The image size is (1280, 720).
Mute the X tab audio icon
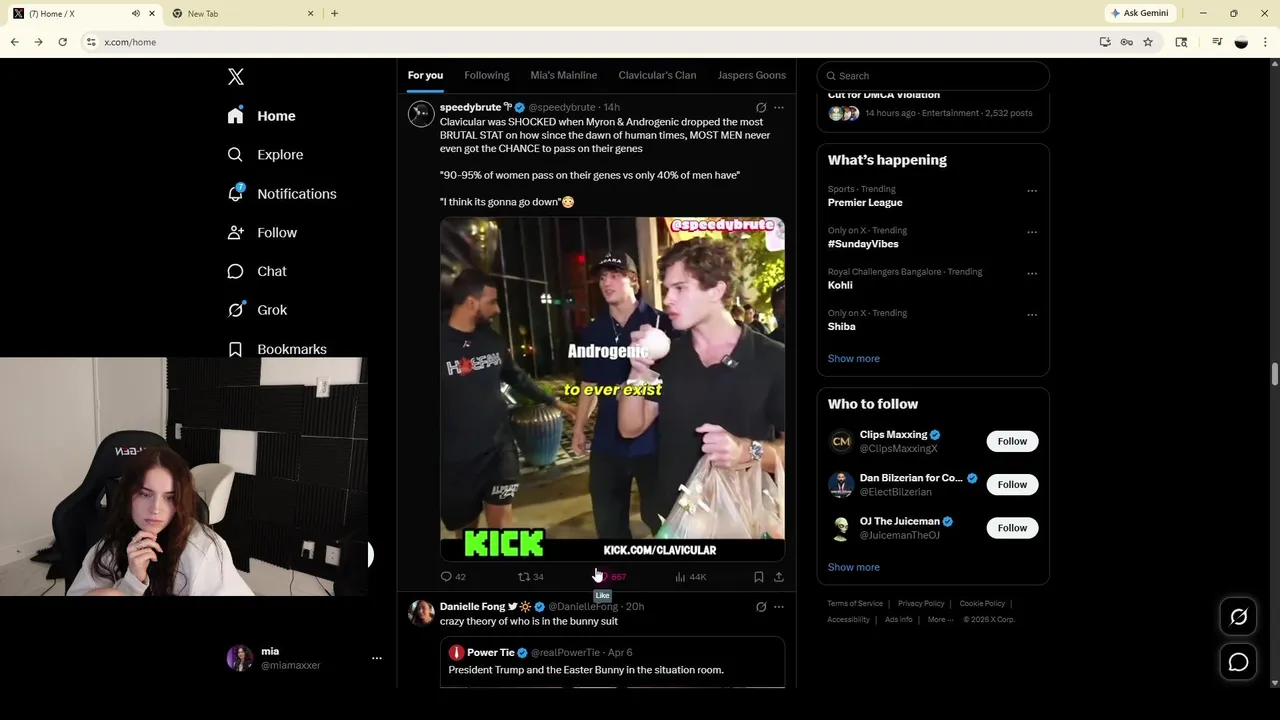[x=136, y=13]
